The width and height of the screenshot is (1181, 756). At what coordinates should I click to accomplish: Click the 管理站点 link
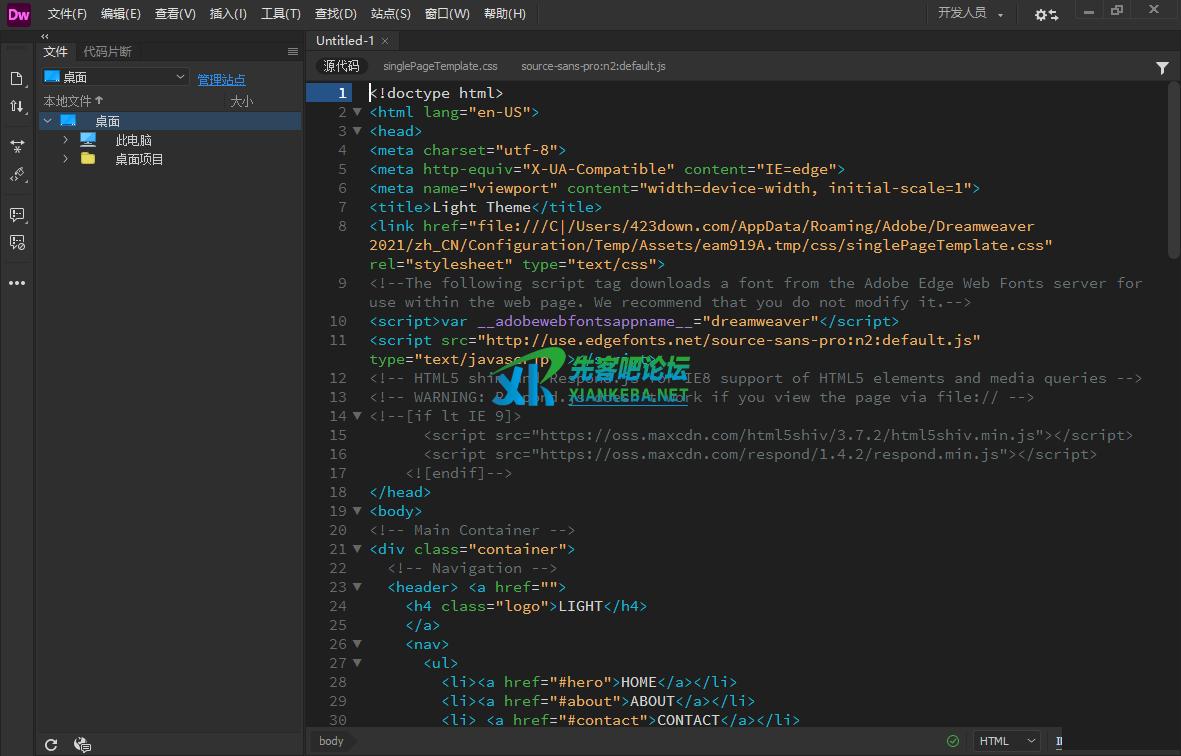click(x=221, y=79)
